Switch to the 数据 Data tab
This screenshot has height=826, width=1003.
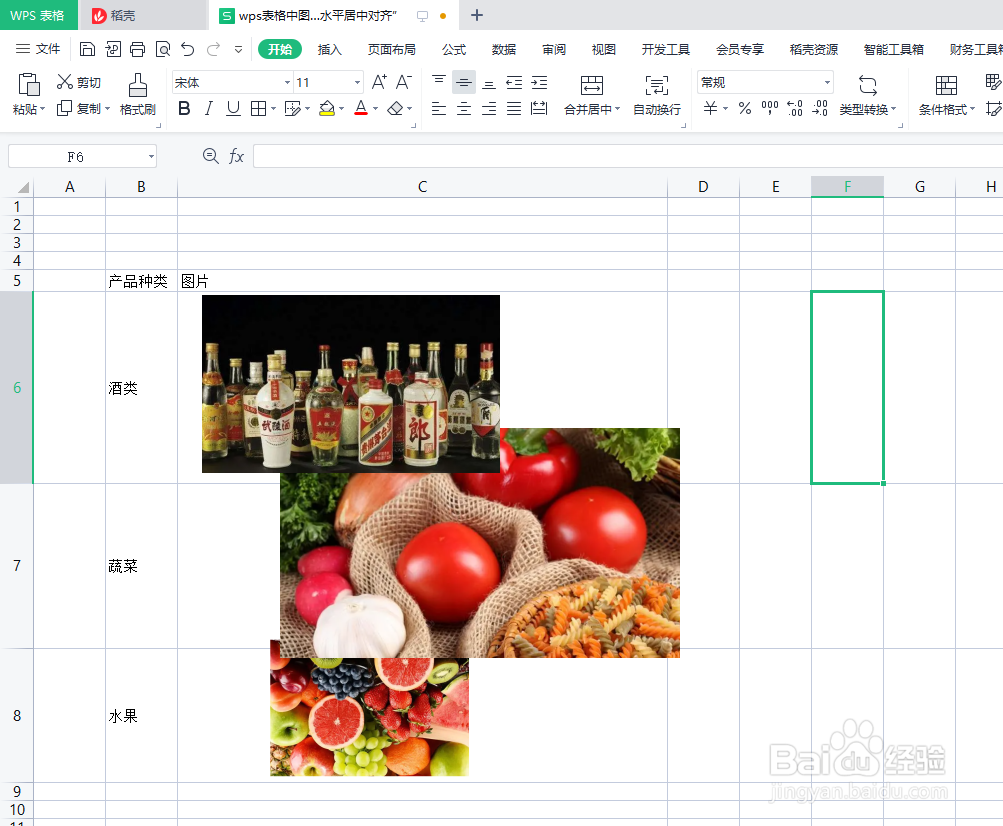click(x=503, y=49)
